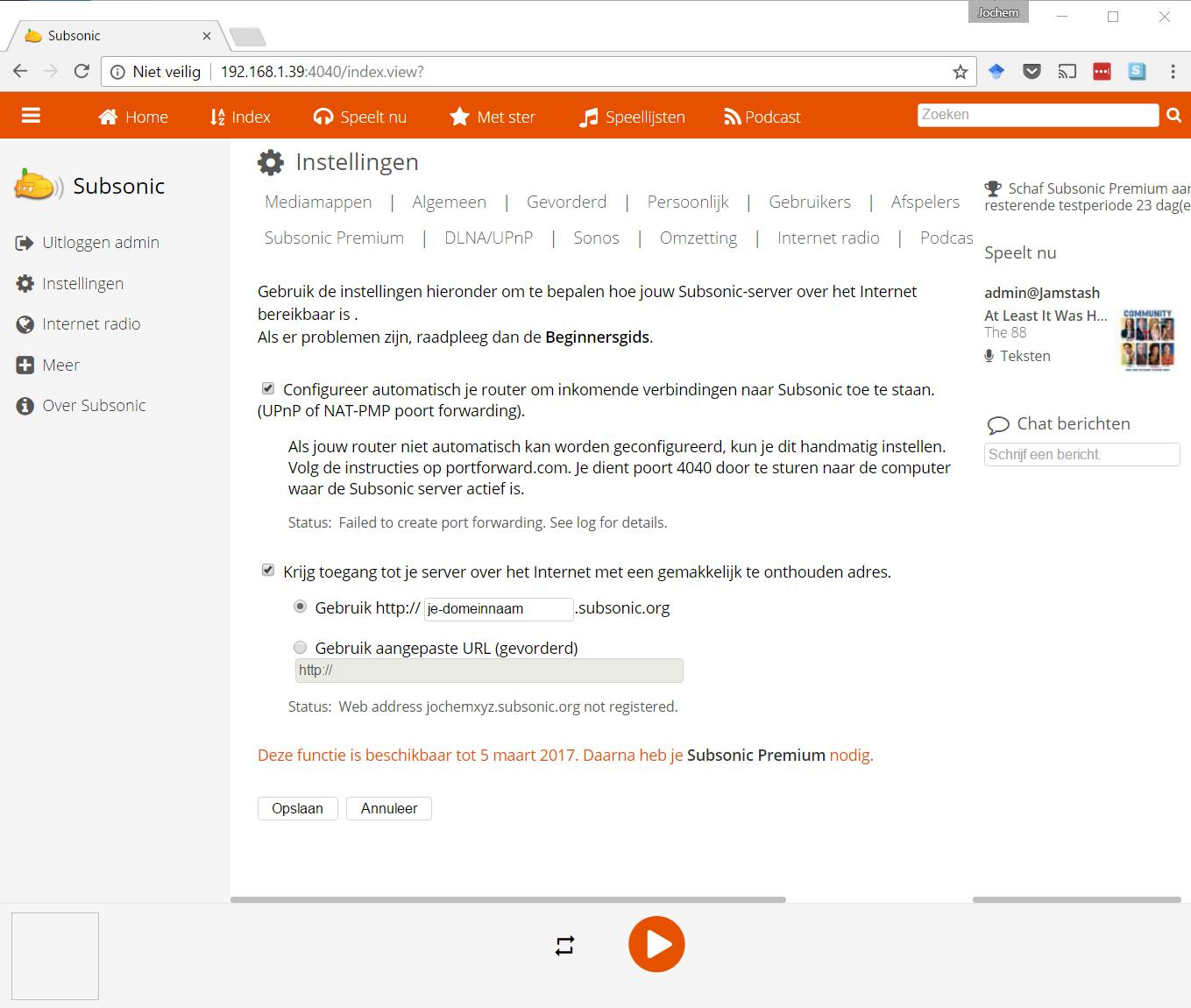Start playback with the orange play button
The width and height of the screenshot is (1191, 1008).
[656, 944]
